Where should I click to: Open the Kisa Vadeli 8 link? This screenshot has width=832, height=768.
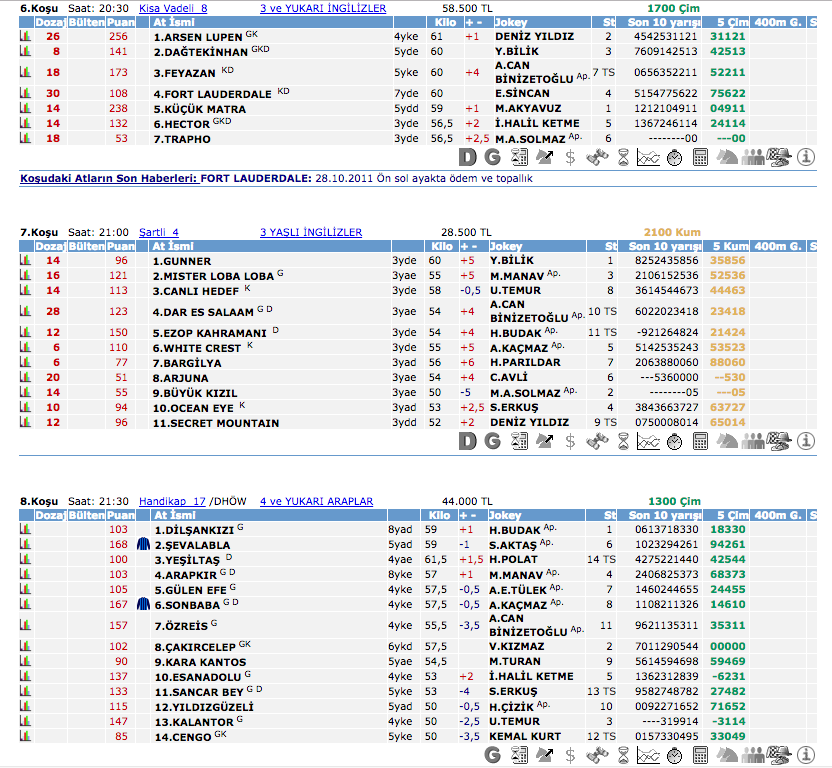pos(173,8)
